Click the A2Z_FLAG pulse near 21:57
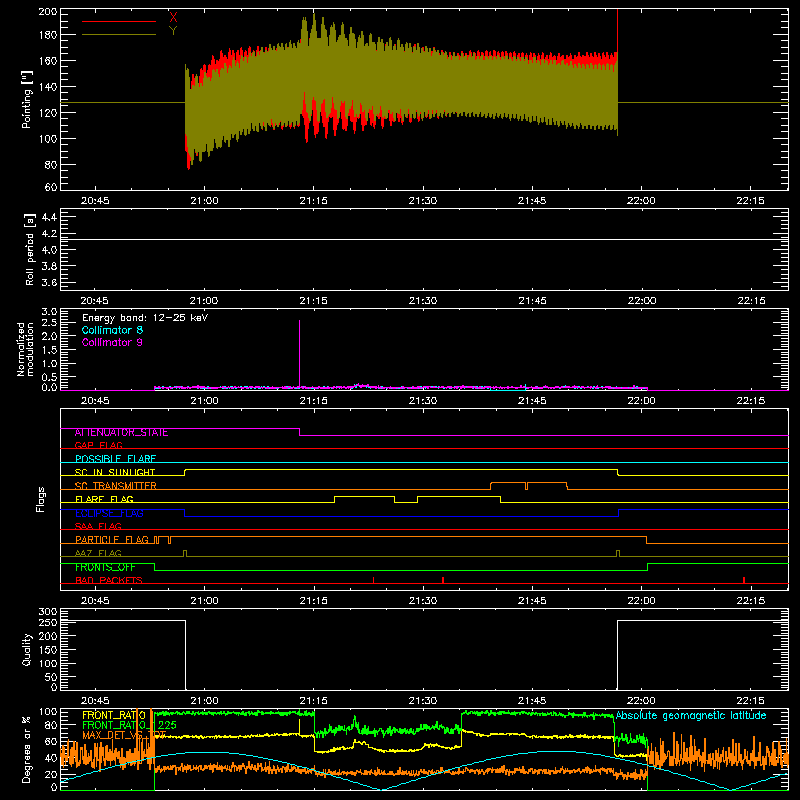Image resolution: width=800 pixels, height=800 pixels. click(x=618, y=554)
